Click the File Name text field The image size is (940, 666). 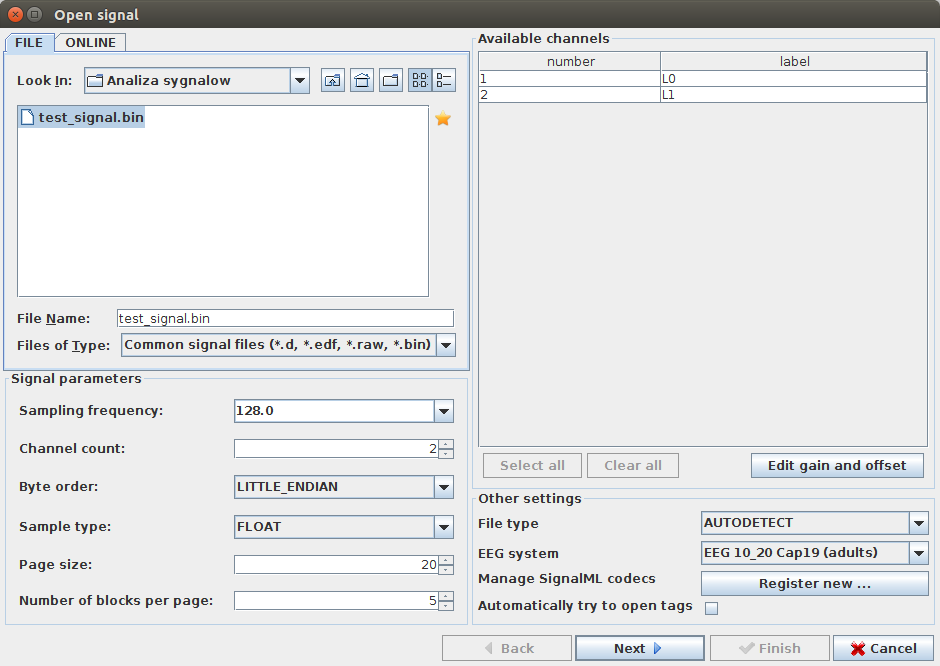pyautogui.click(x=285, y=318)
